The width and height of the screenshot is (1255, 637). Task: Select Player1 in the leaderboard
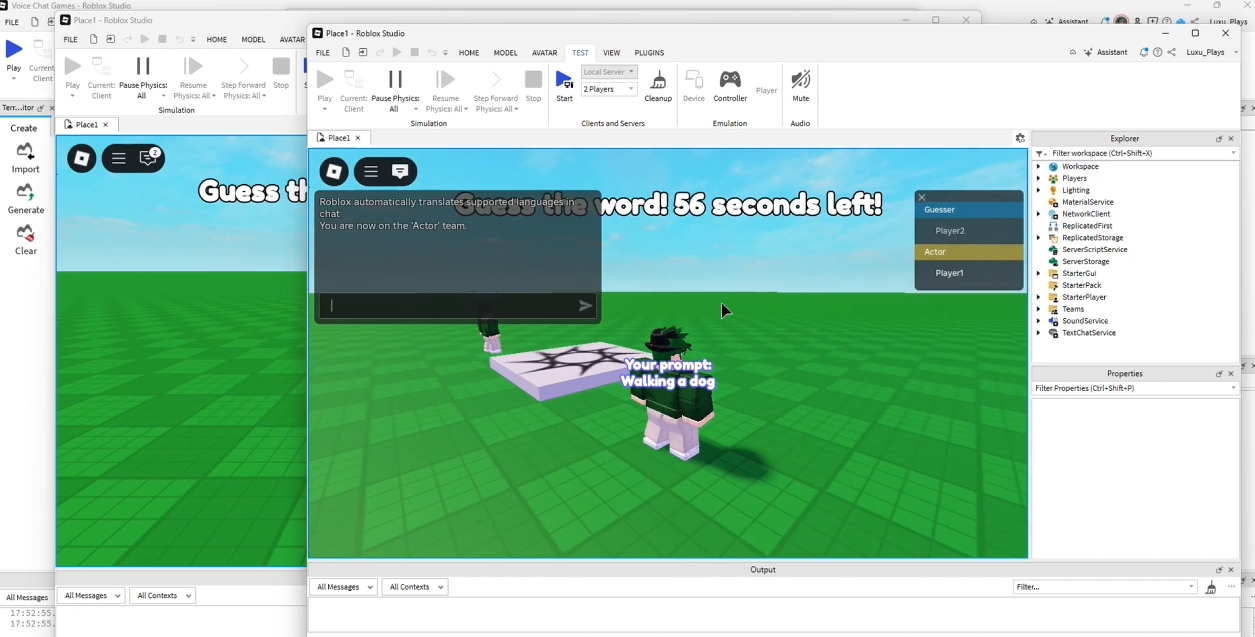point(969,273)
